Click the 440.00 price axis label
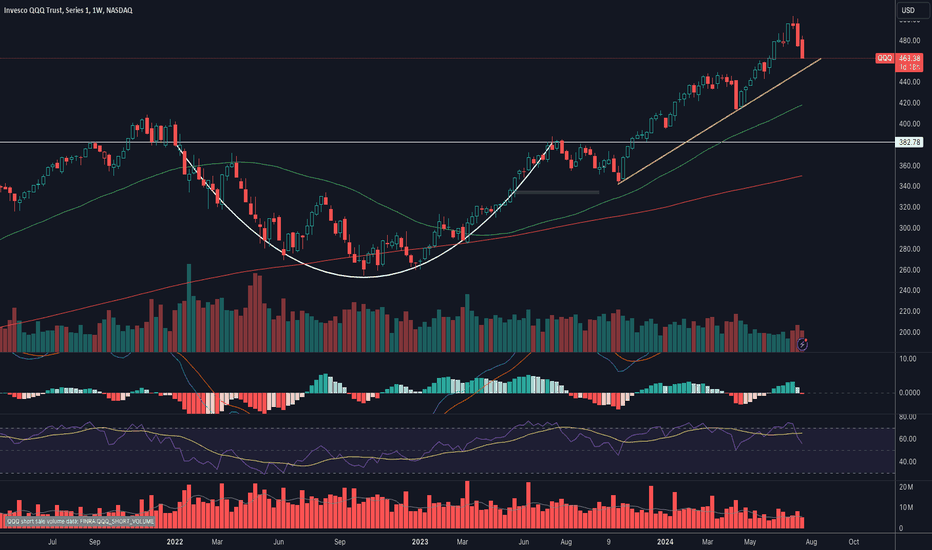The width and height of the screenshot is (932, 550). tap(909, 82)
